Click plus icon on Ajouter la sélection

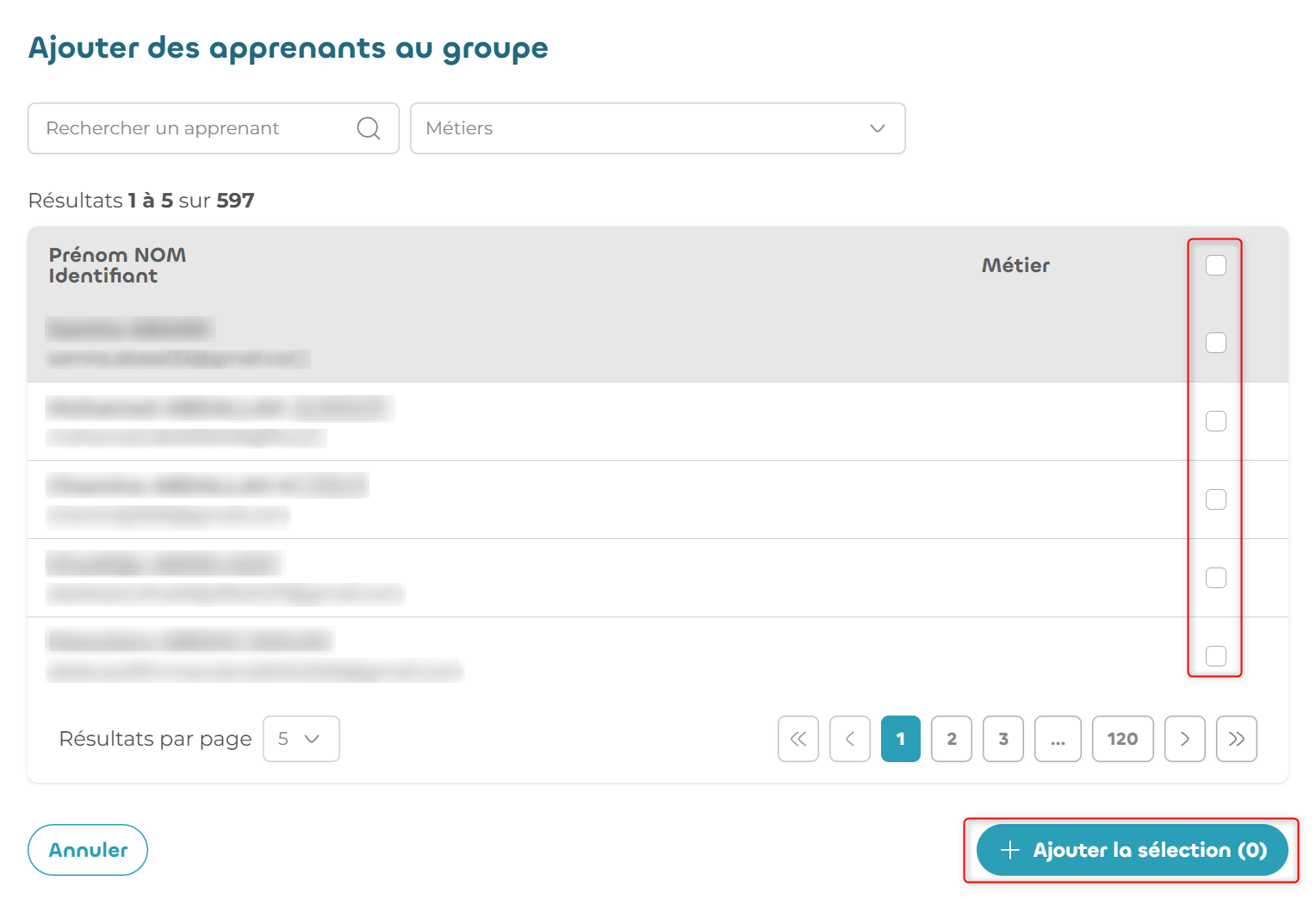pos(1010,850)
